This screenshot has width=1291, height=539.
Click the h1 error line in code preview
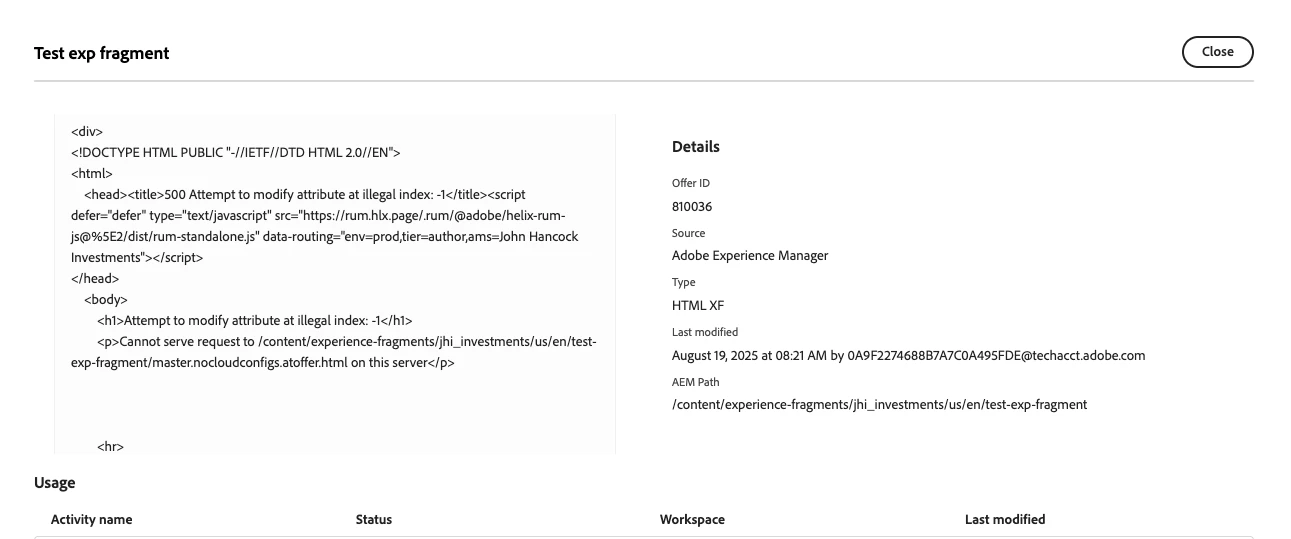[255, 320]
